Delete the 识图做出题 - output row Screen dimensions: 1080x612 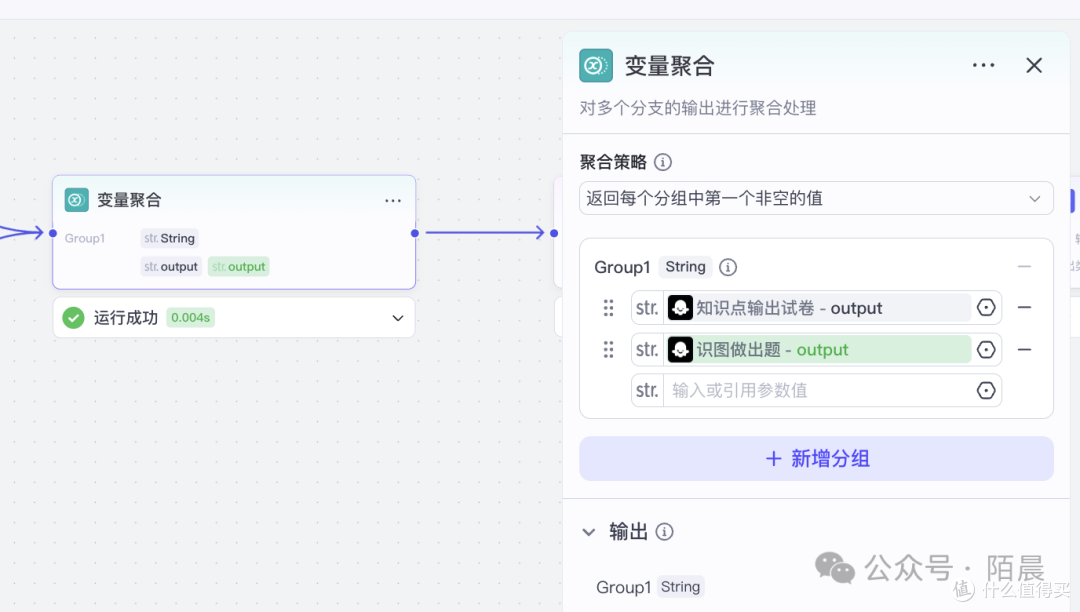(x=1024, y=350)
